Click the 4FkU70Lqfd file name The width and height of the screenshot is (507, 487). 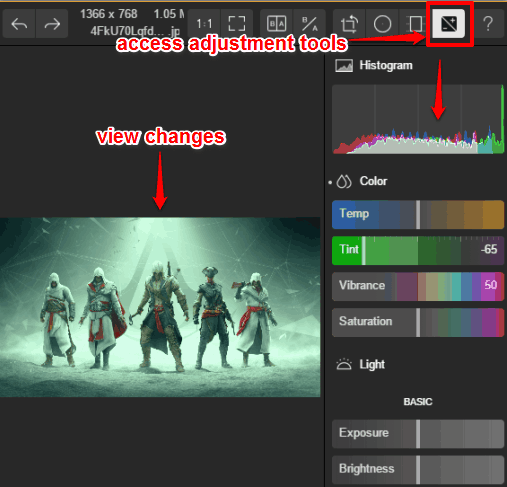[x=135, y=31]
